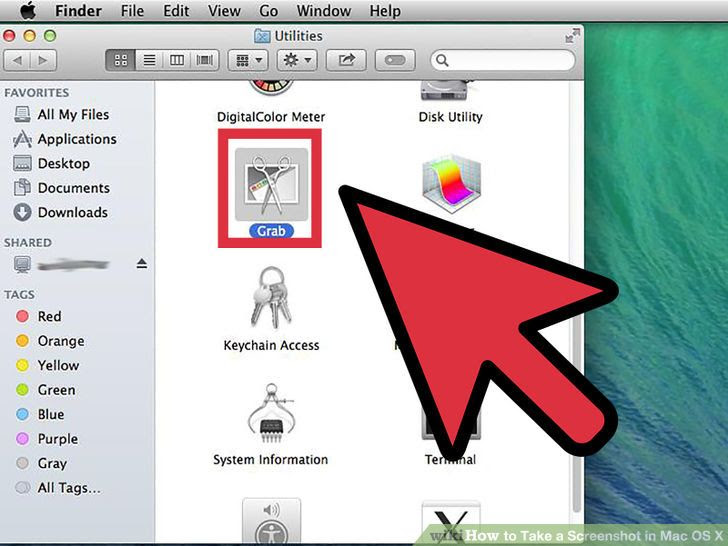Click the Edit Tags toolbar button
728x546 pixels.
pyautogui.click(x=395, y=60)
